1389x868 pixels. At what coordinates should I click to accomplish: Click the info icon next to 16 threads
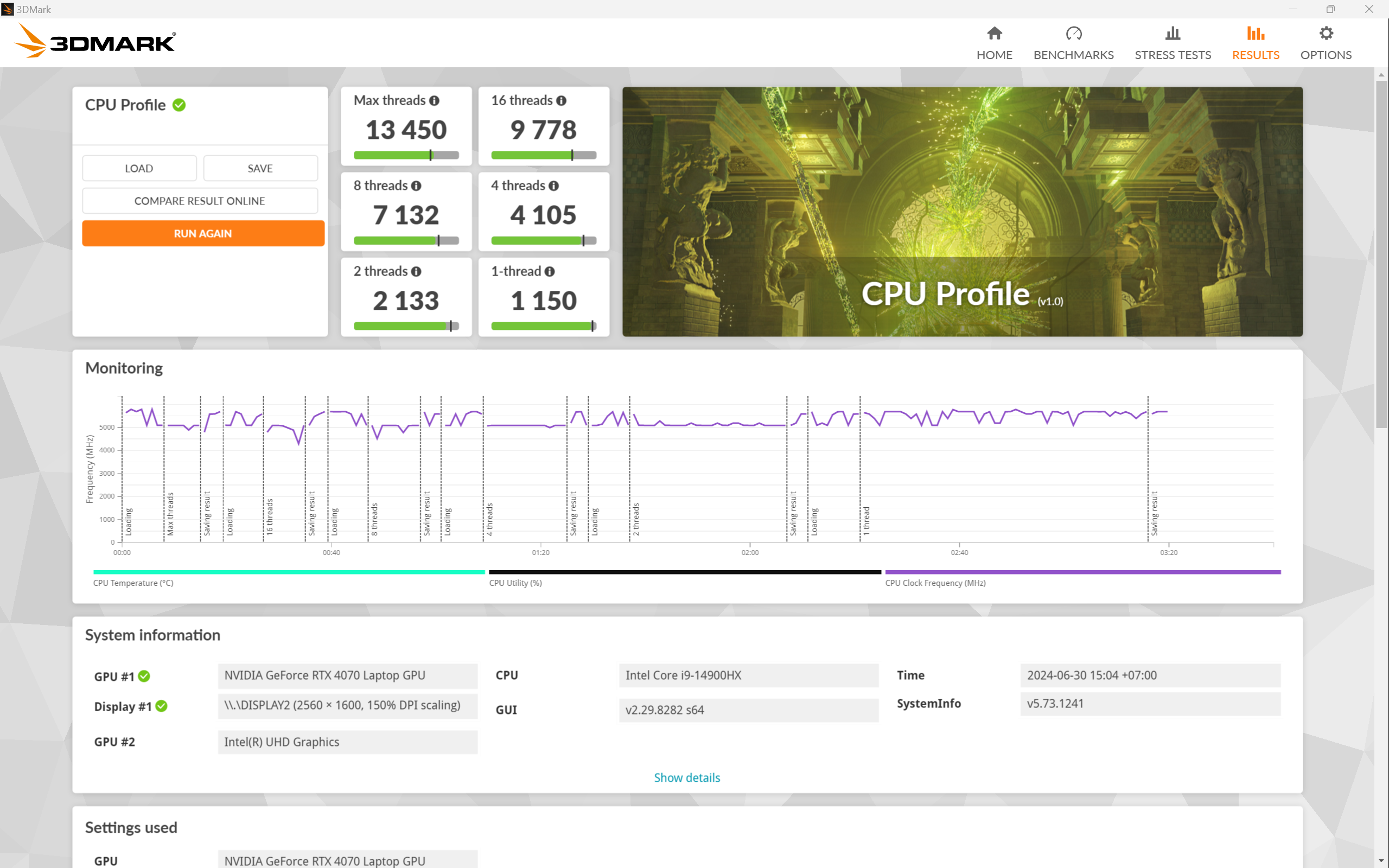562,100
